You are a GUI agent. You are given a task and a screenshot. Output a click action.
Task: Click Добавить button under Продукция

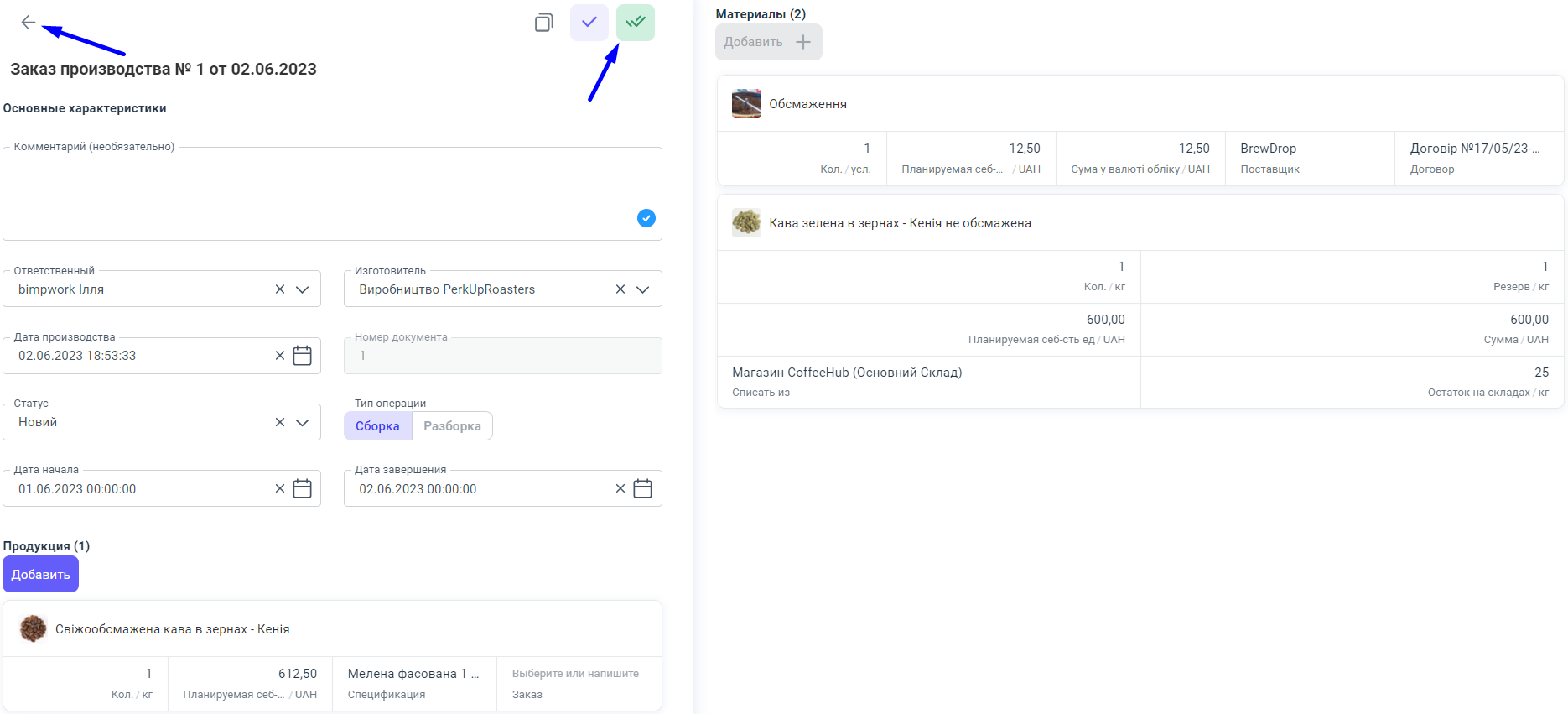[x=40, y=575]
